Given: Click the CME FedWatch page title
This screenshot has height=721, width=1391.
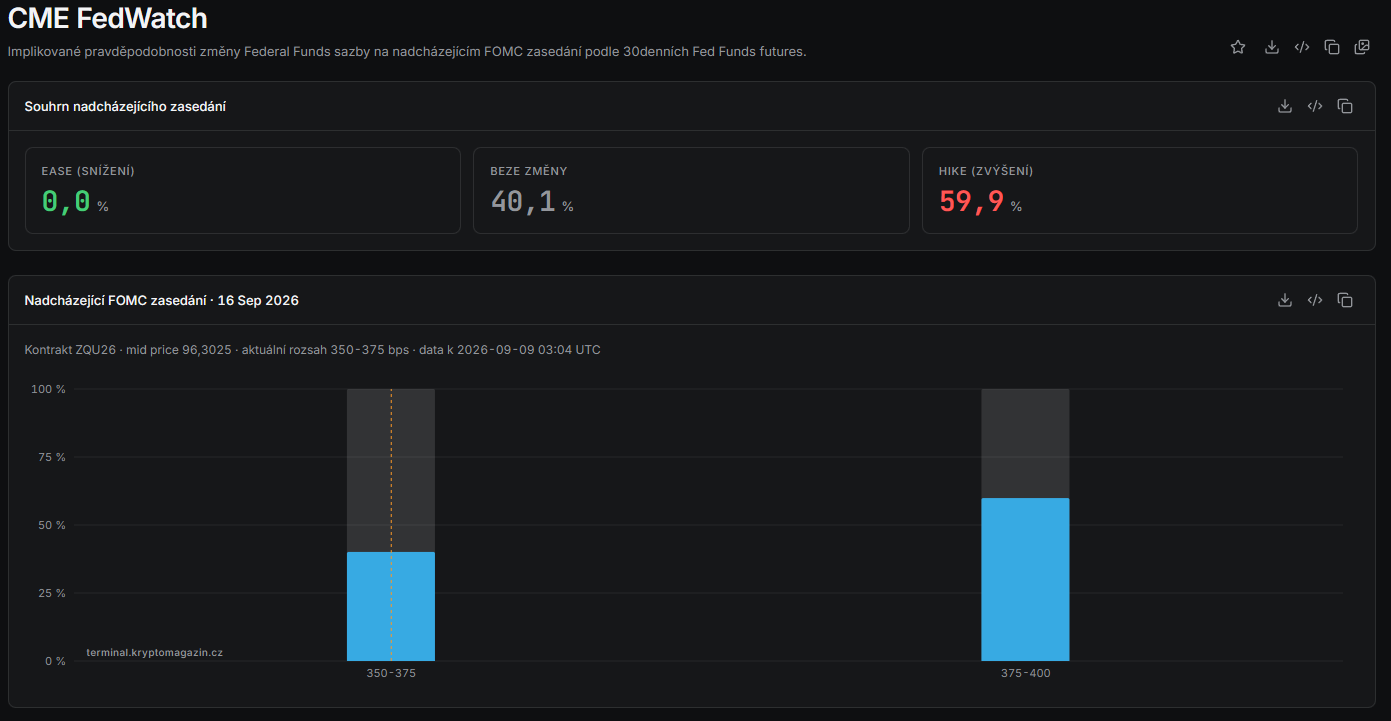Looking at the screenshot, I should (108, 17).
